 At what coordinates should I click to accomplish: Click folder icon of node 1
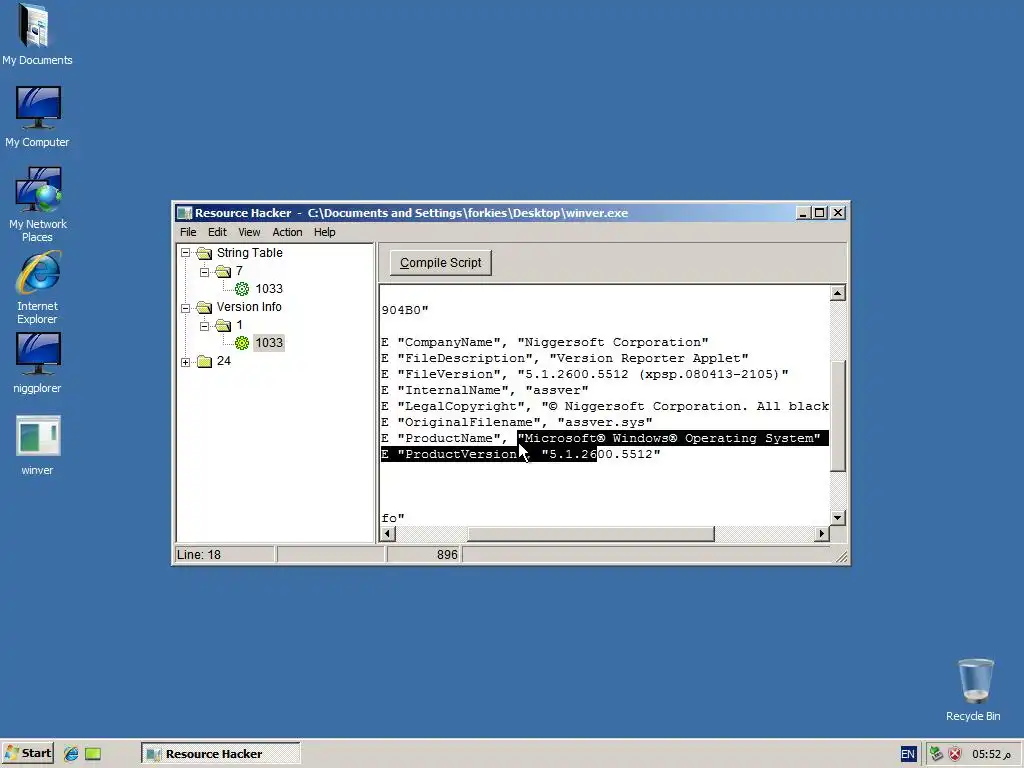223,325
